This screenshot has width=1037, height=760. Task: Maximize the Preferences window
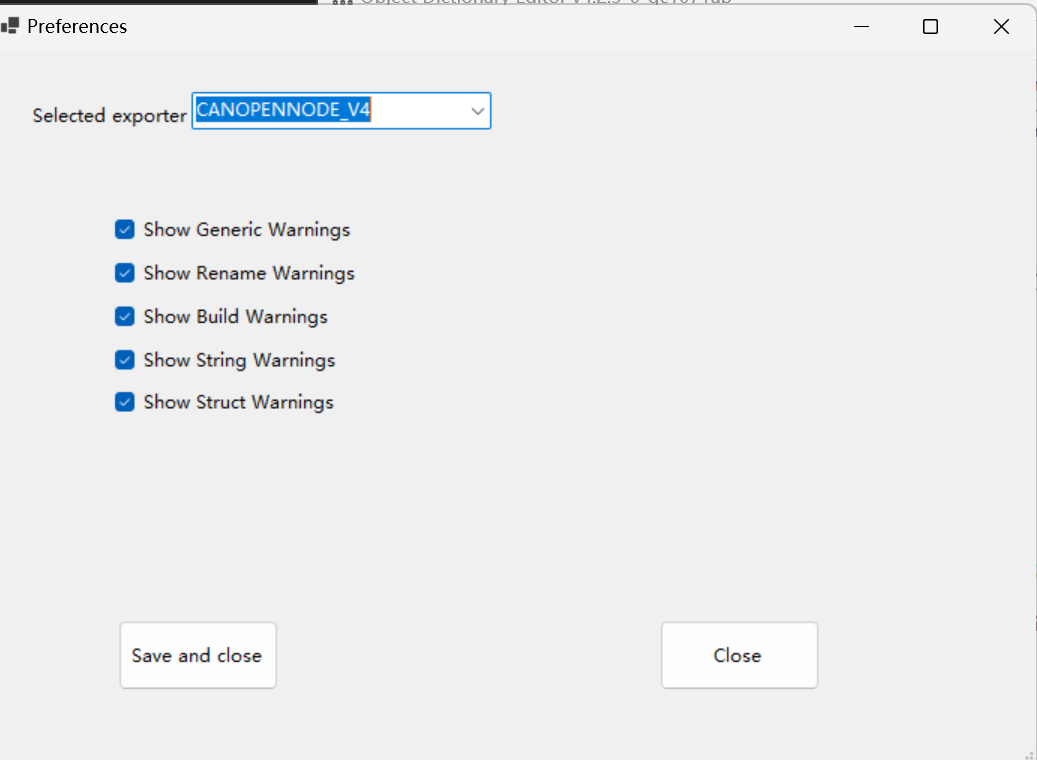930,26
